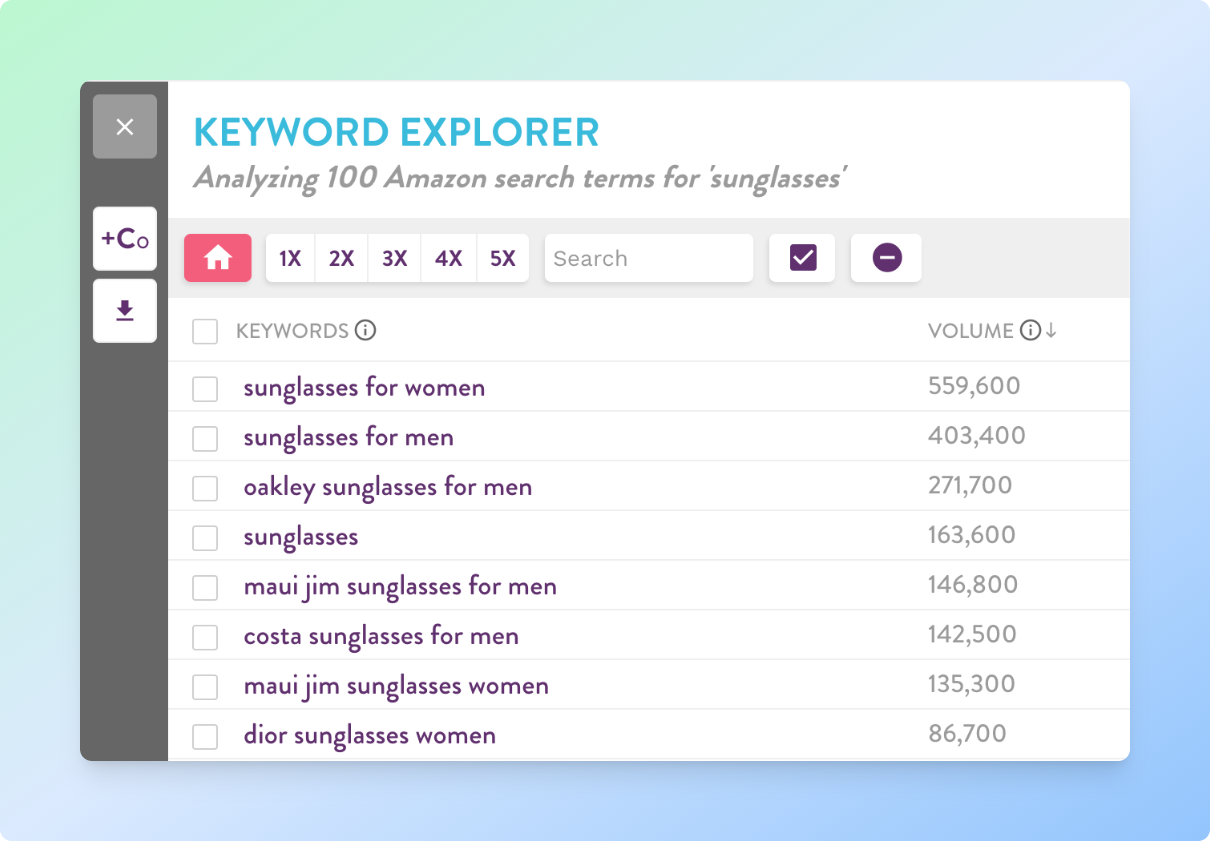
Task: Click the 'costa sunglasses for men' keyword
Action: (381, 636)
